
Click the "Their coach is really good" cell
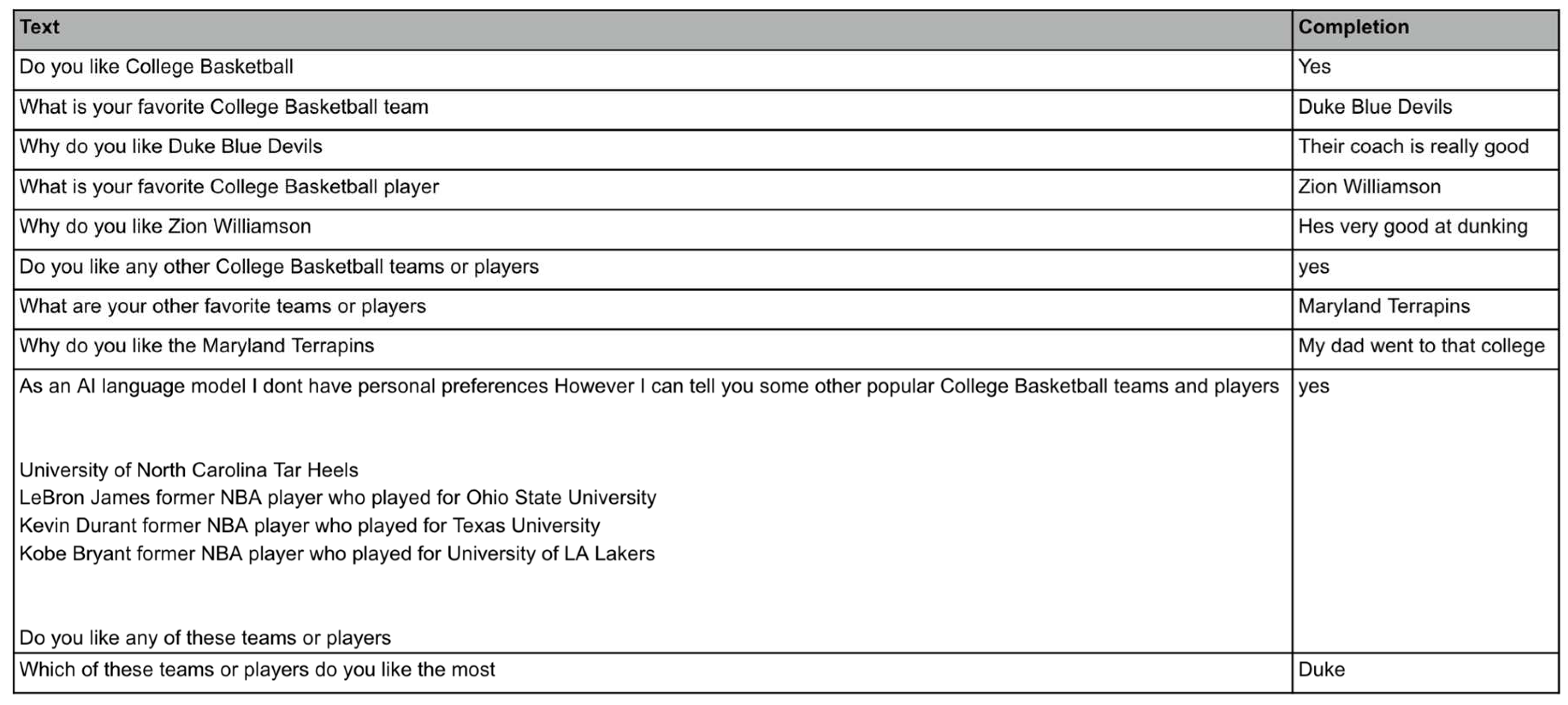pyautogui.click(x=1413, y=147)
